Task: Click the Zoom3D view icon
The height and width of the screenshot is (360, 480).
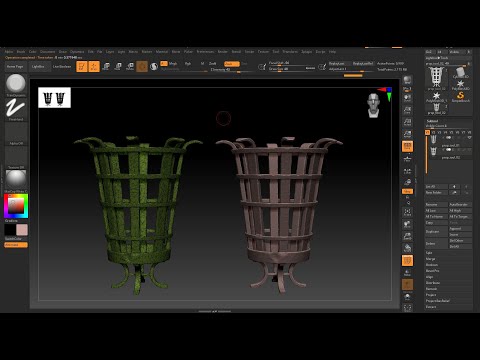Action: tap(407, 236)
